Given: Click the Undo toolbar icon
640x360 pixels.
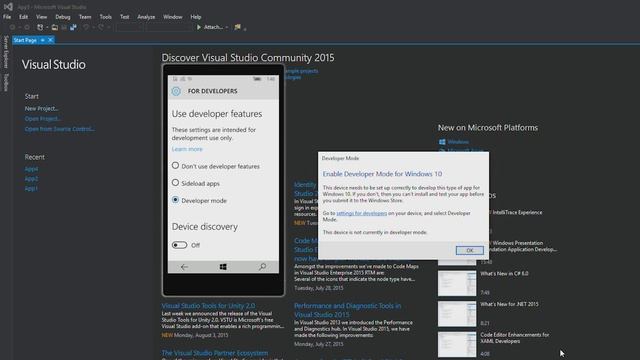Looking at the screenshot, I should click(86, 27).
